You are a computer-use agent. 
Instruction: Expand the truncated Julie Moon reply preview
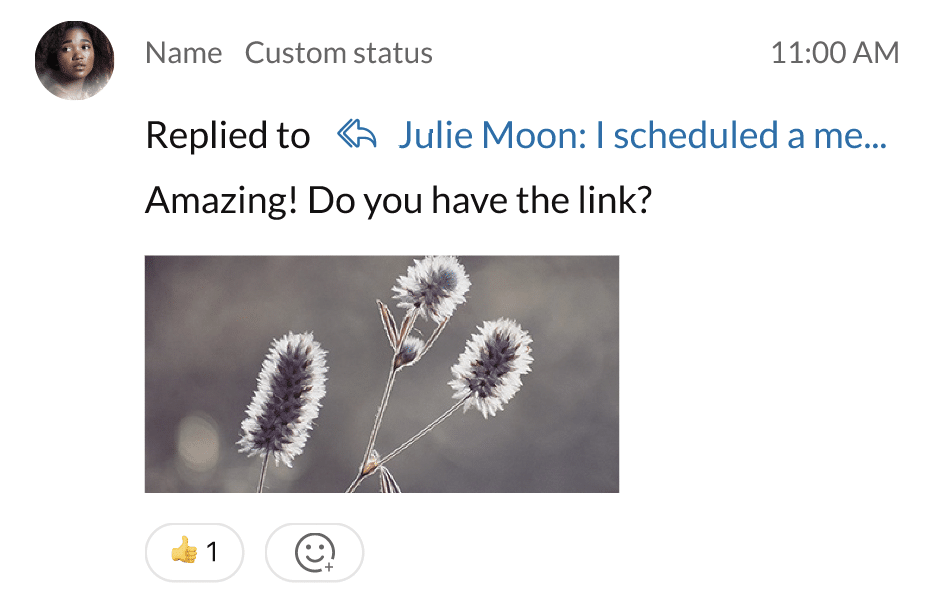click(x=642, y=135)
